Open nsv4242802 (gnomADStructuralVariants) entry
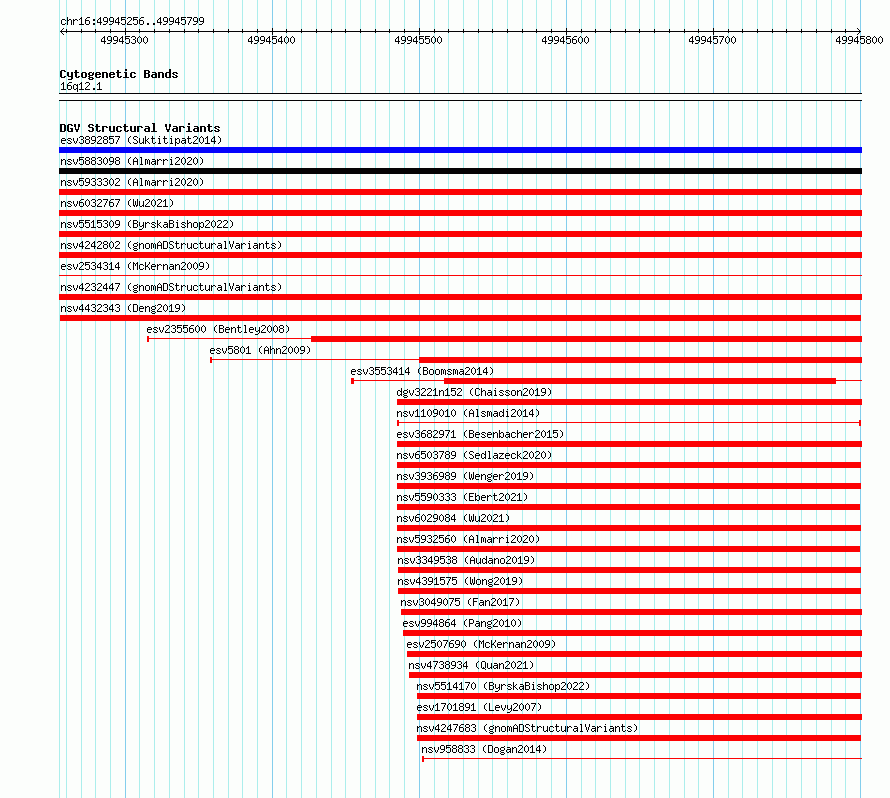The width and height of the screenshot is (890, 798). coord(171,245)
